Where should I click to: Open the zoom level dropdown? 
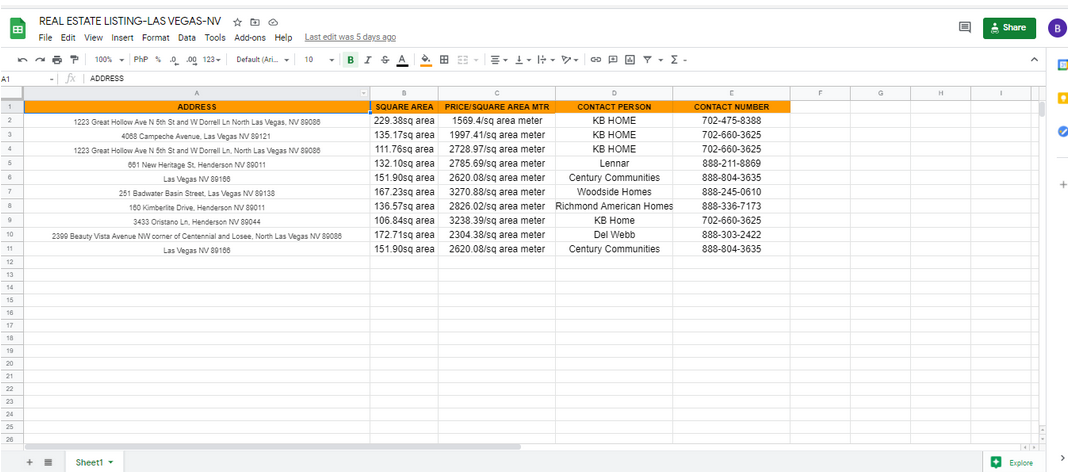click(109, 60)
